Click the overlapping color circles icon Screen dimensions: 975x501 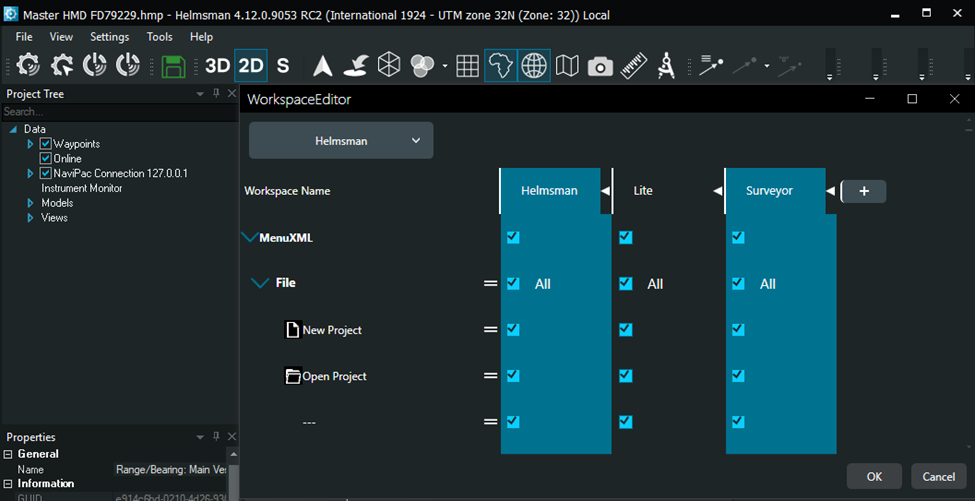(423, 65)
